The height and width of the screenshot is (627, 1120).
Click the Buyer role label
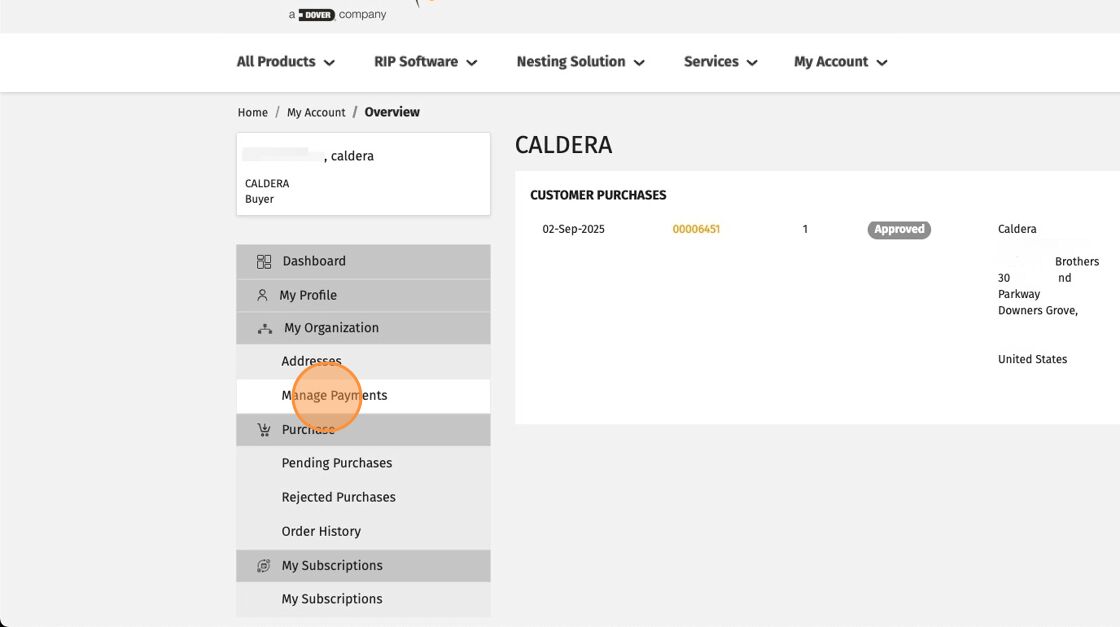click(x=259, y=199)
